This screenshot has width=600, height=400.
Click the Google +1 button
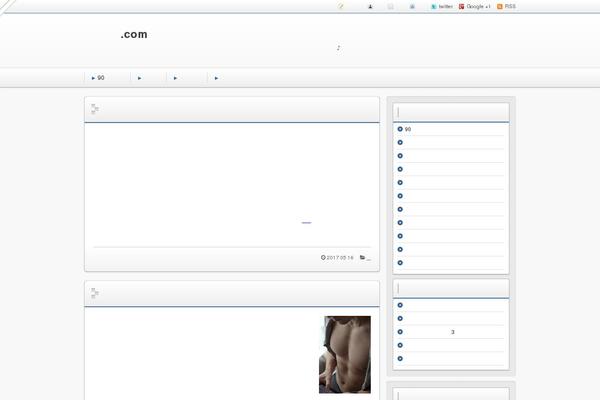(x=474, y=7)
